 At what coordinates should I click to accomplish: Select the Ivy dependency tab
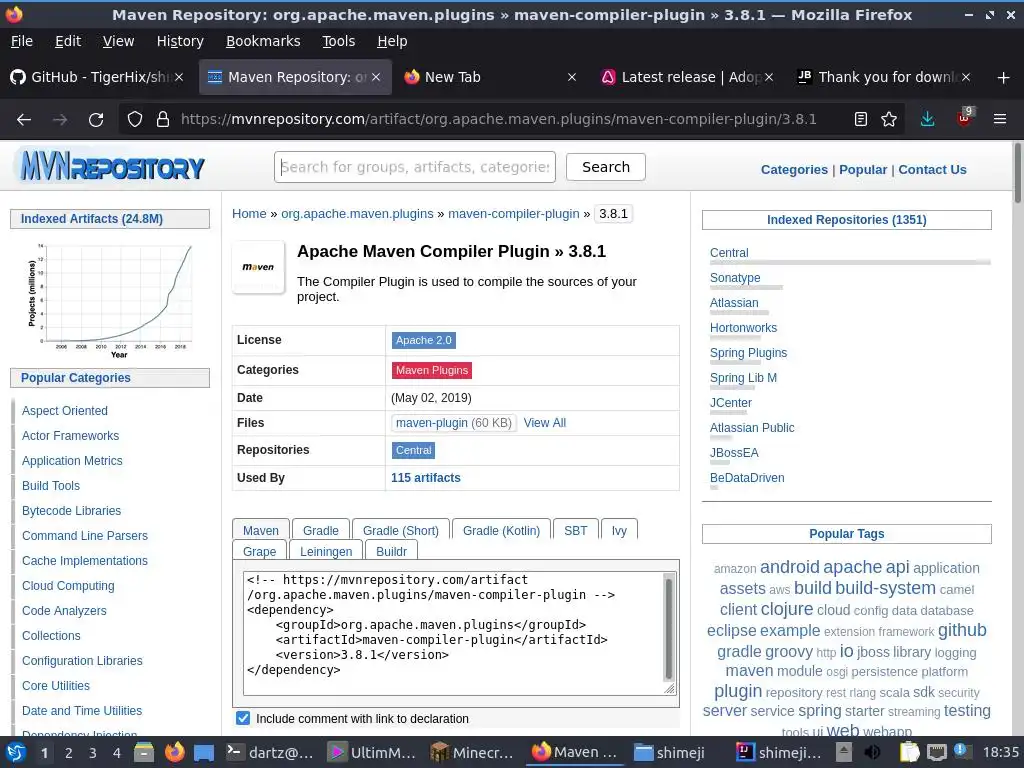[x=619, y=530]
